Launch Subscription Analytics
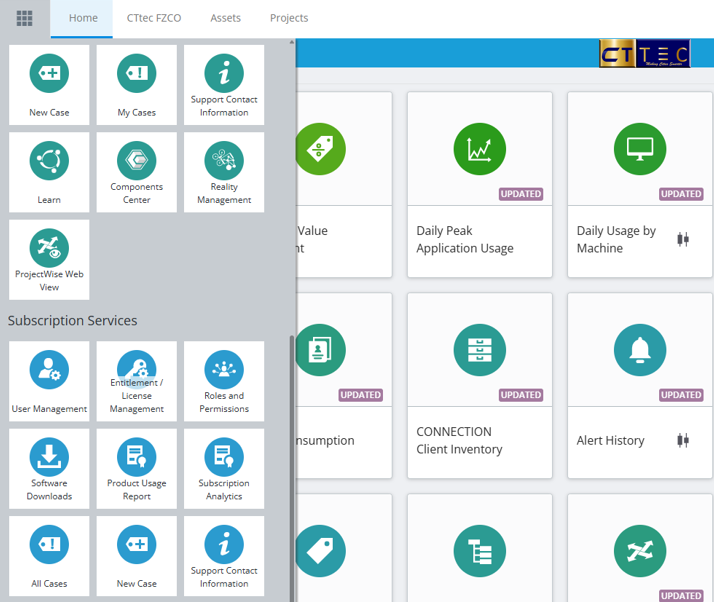Image resolution: width=714 pixels, height=609 pixels. [x=224, y=469]
